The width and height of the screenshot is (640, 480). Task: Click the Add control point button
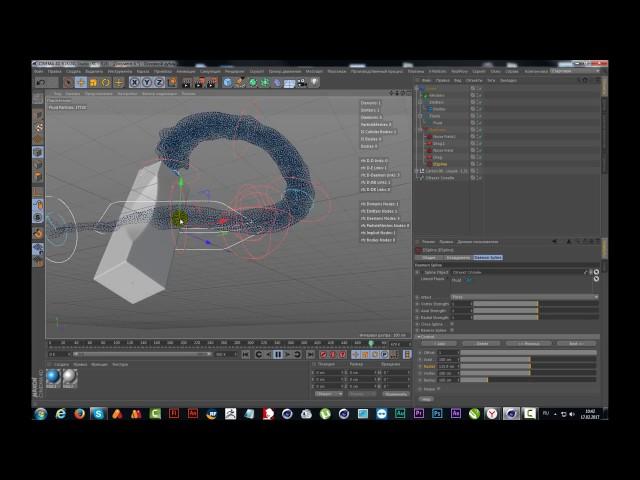440,344
